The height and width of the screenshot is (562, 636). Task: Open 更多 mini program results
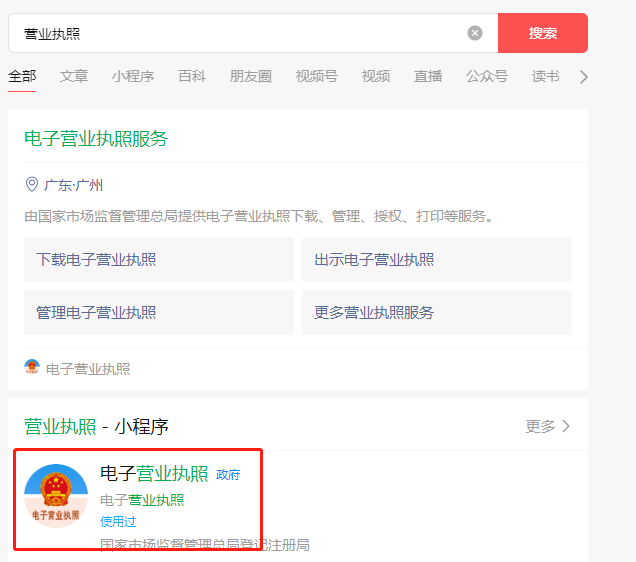(548, 426)
